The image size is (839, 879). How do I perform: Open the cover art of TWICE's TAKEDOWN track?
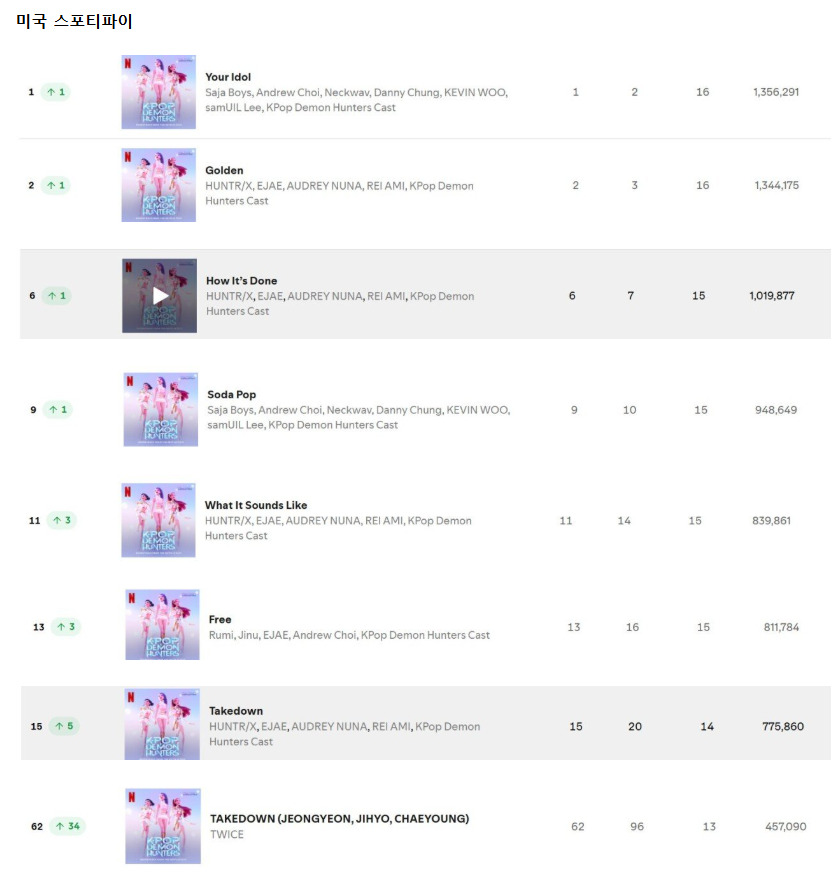click(162, 826)
